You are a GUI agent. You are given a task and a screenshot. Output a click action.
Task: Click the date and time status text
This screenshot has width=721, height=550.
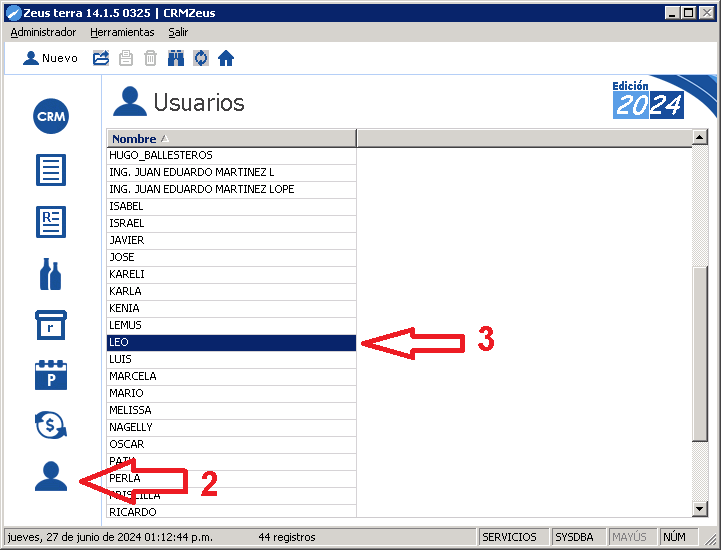pyautogui.click(x=110, y=537)
